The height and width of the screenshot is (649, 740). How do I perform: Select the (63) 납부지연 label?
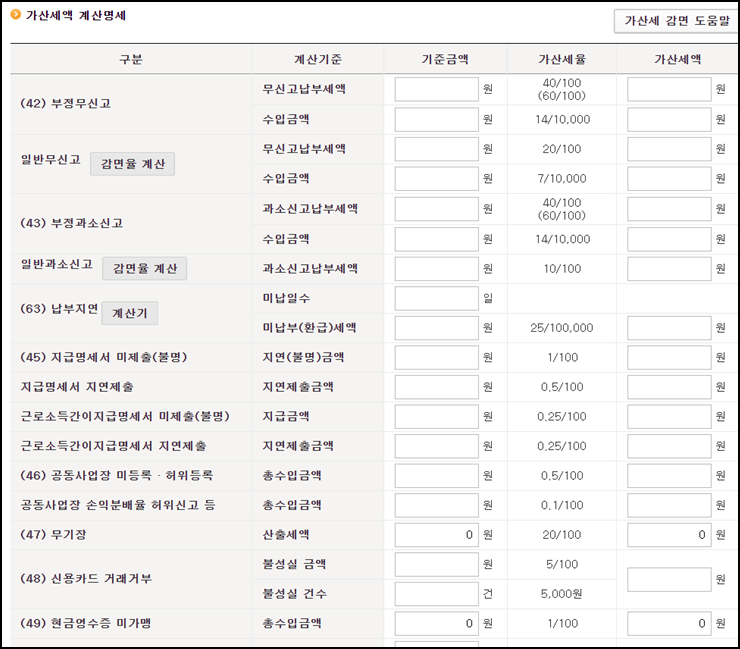point(59,309)
